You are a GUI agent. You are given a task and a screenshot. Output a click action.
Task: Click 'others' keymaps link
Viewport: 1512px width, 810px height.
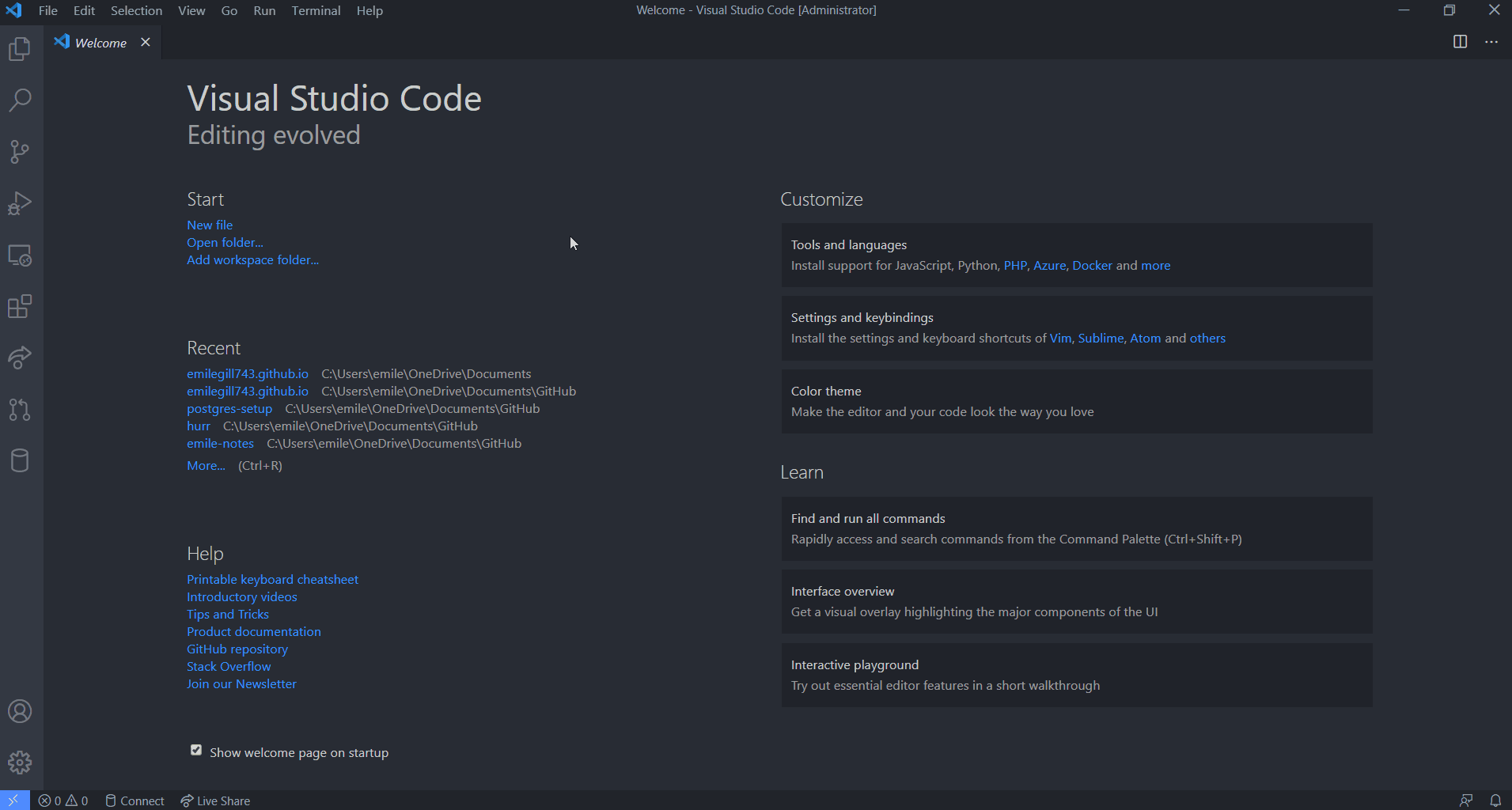click(1207, 339)
